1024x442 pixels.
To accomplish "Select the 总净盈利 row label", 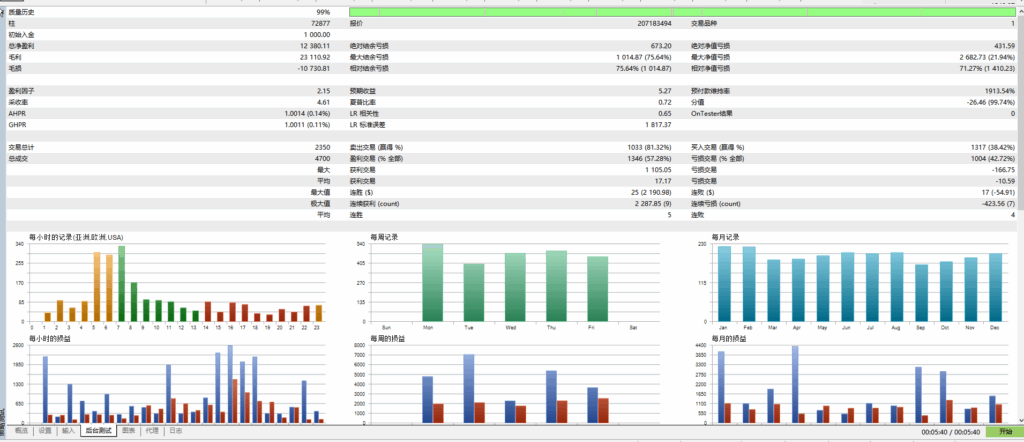I will 21,46.
